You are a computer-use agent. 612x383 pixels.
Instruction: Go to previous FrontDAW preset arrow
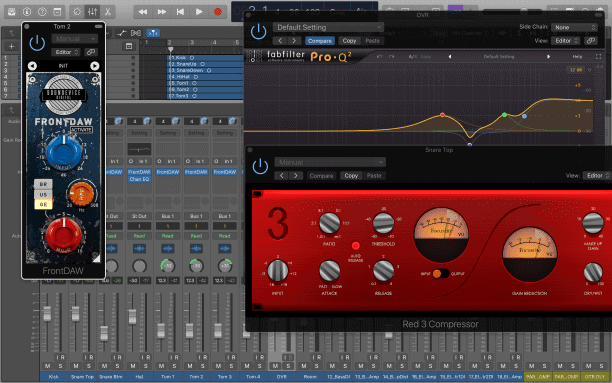click(x=32, y=66)
